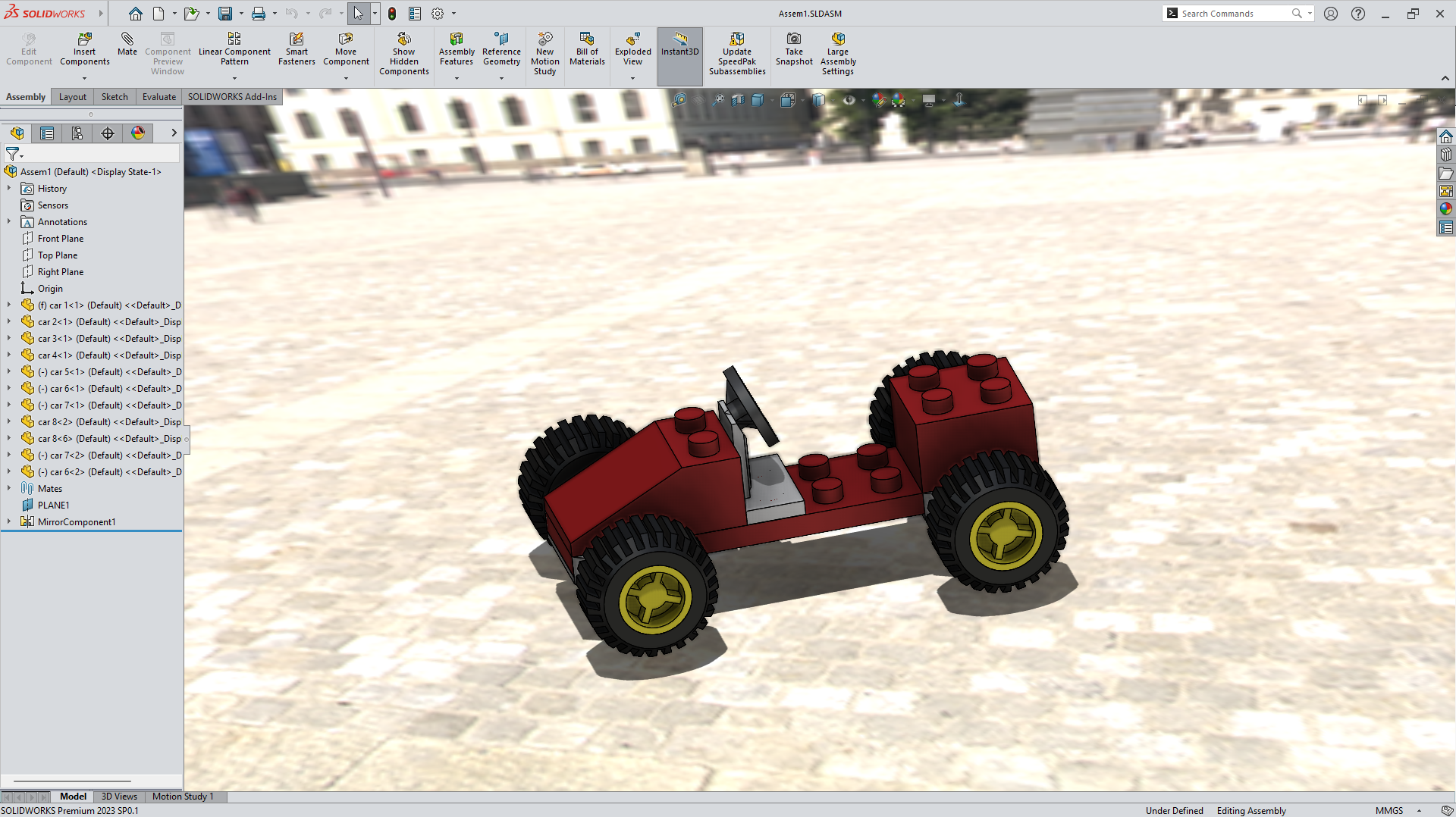Viewport: 1456px width, 817px height.
Task: Switch to the 3D Views tab
Action: [x=119, y=797]
